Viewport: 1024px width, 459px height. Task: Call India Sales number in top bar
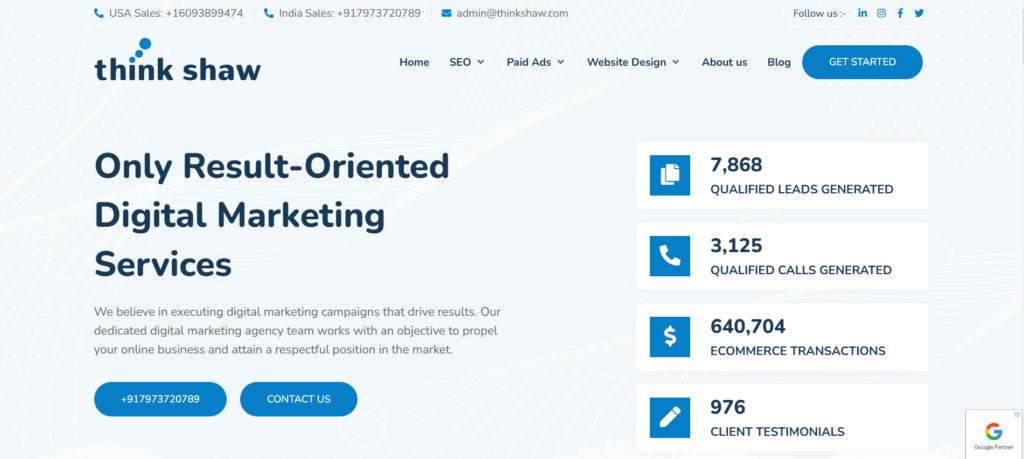(350, 13)
